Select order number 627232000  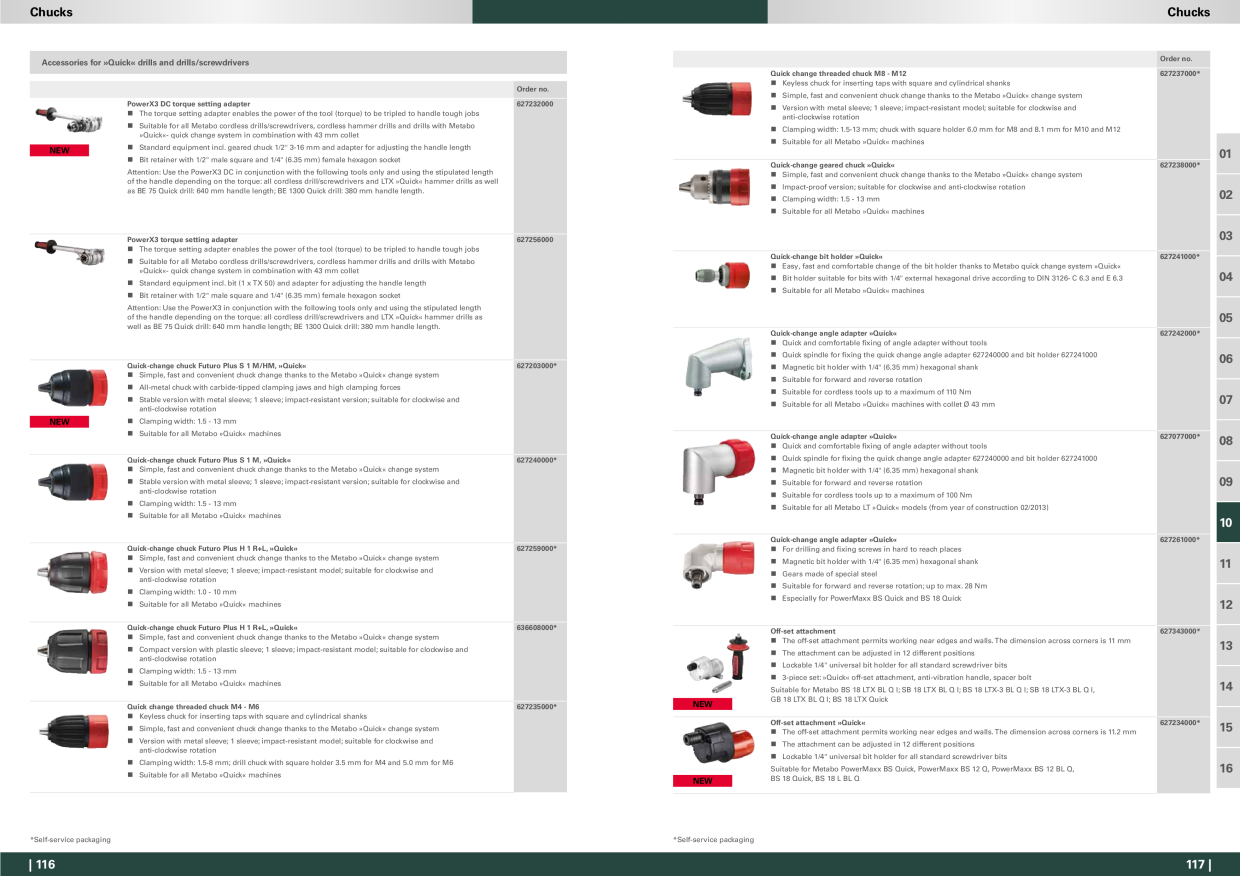click(535, 103)
